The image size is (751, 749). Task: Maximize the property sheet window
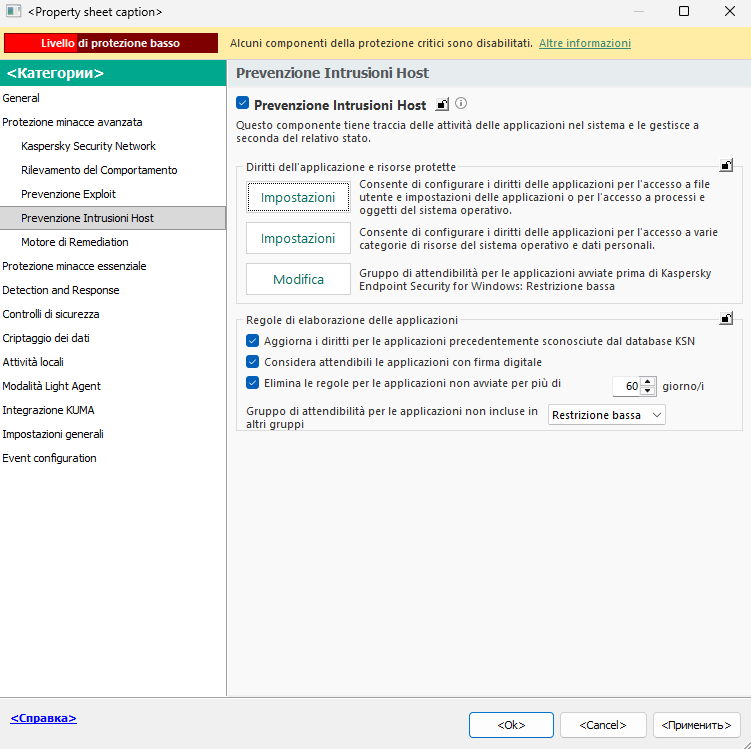click(684, 11)
